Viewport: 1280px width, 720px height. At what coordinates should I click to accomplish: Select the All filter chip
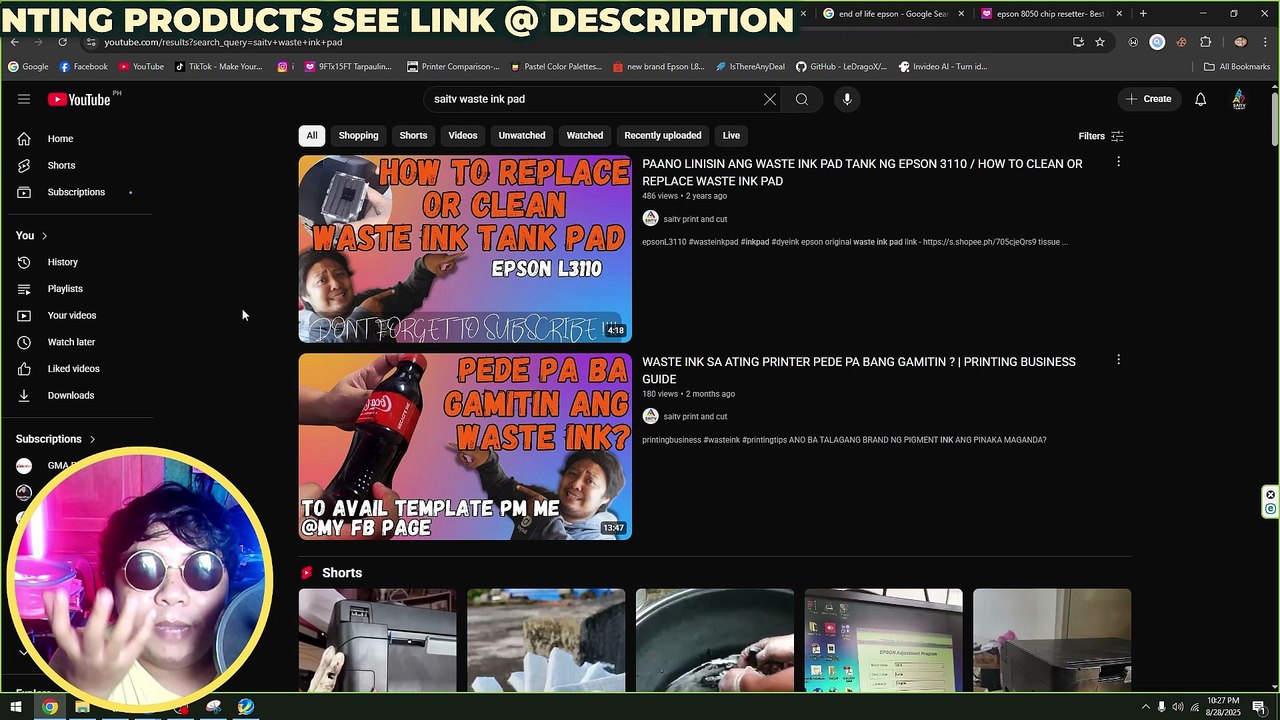pos(312,136)
